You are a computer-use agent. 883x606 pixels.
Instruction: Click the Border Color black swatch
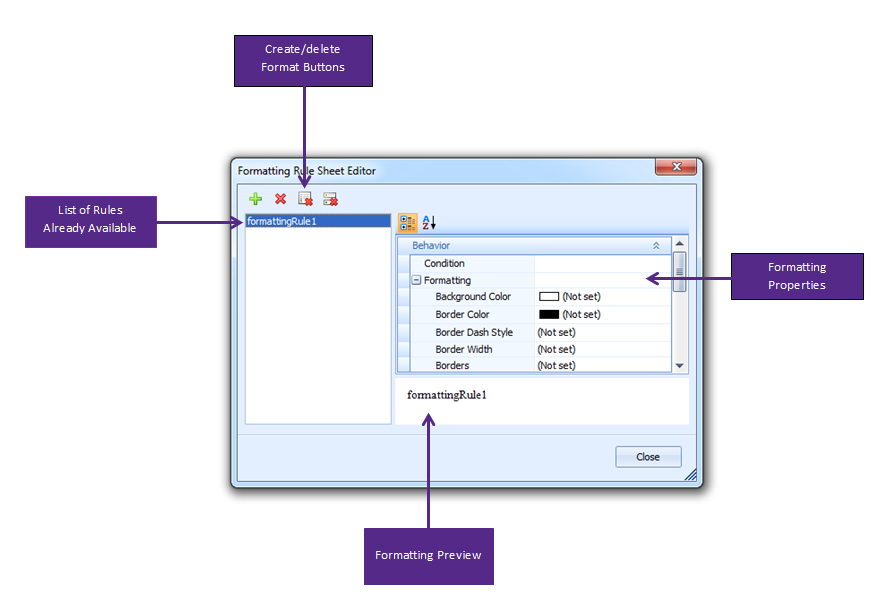(549, 314)
